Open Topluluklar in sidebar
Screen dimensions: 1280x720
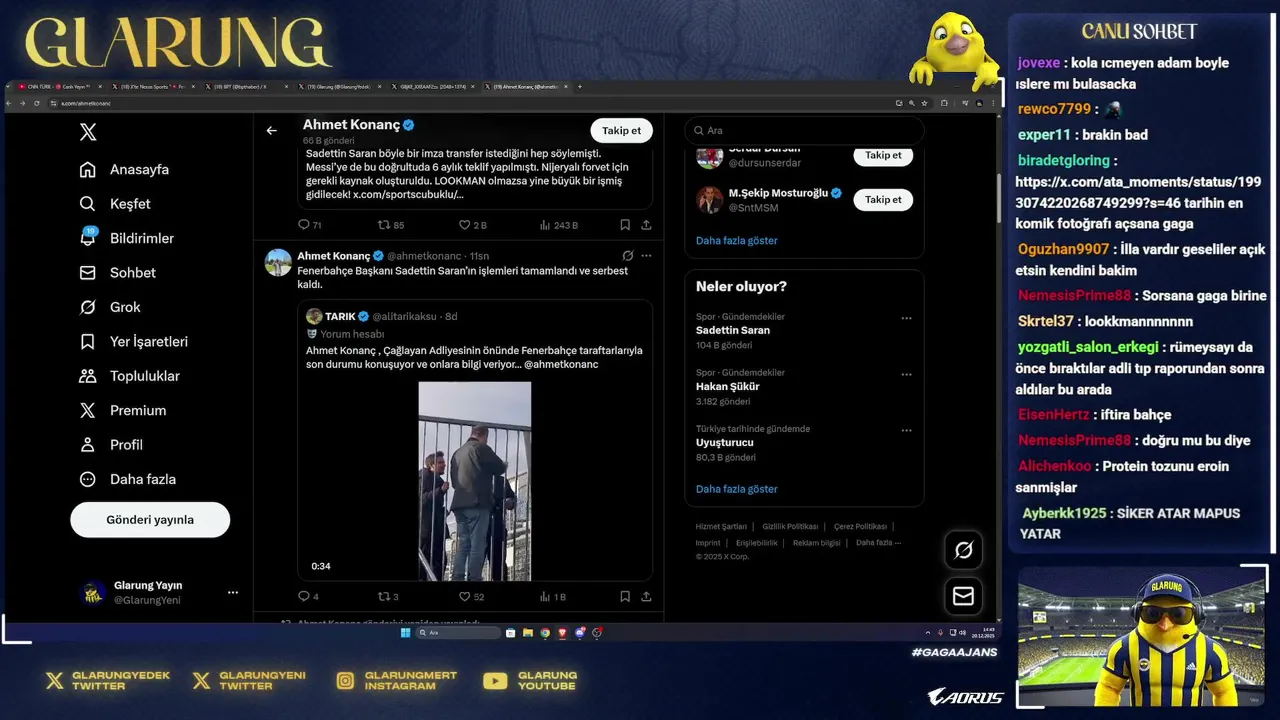click(129, 376)
